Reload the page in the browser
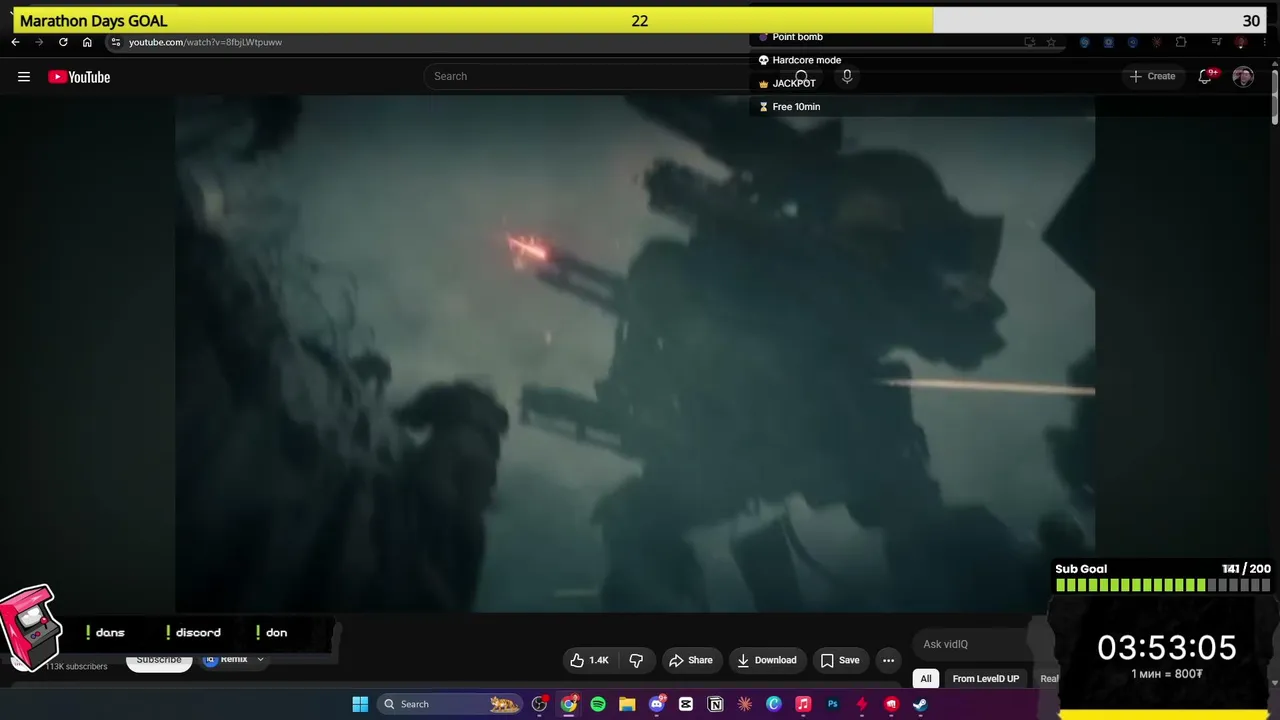The height and width of the screenshot is (720, 1280). pos(63,42)
